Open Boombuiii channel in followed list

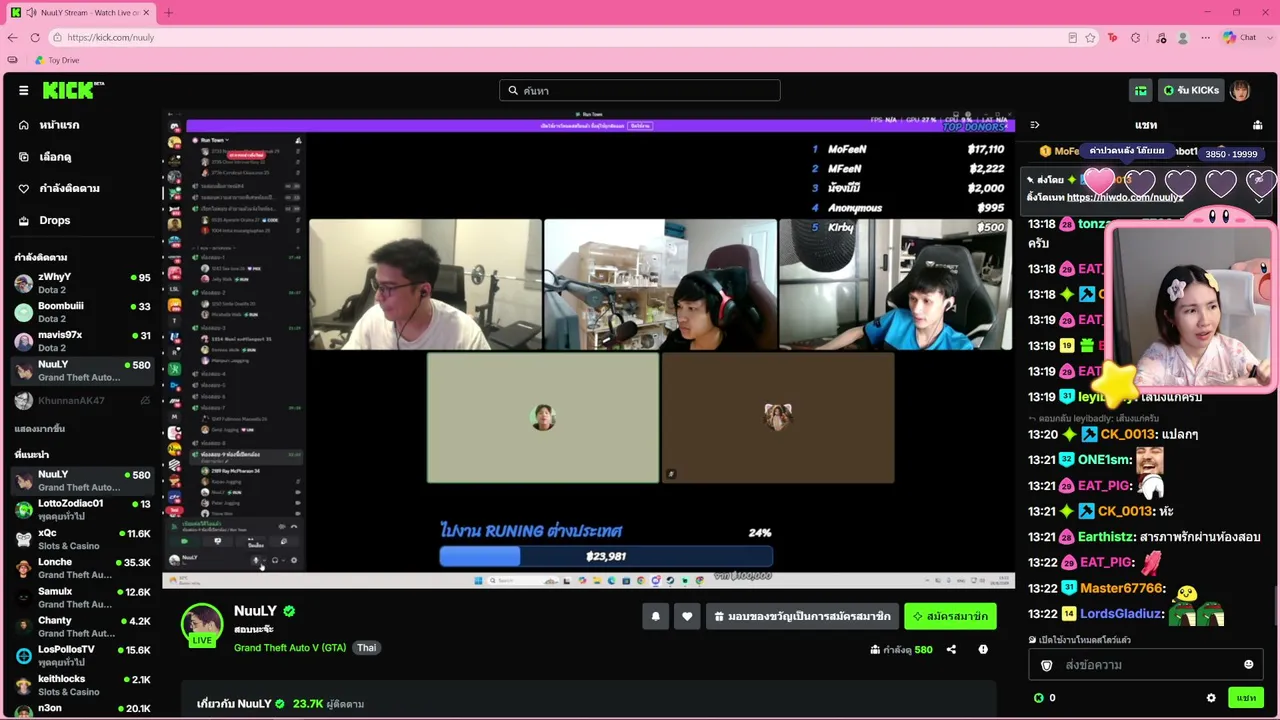pyautogui.click(x=82, y=312)
